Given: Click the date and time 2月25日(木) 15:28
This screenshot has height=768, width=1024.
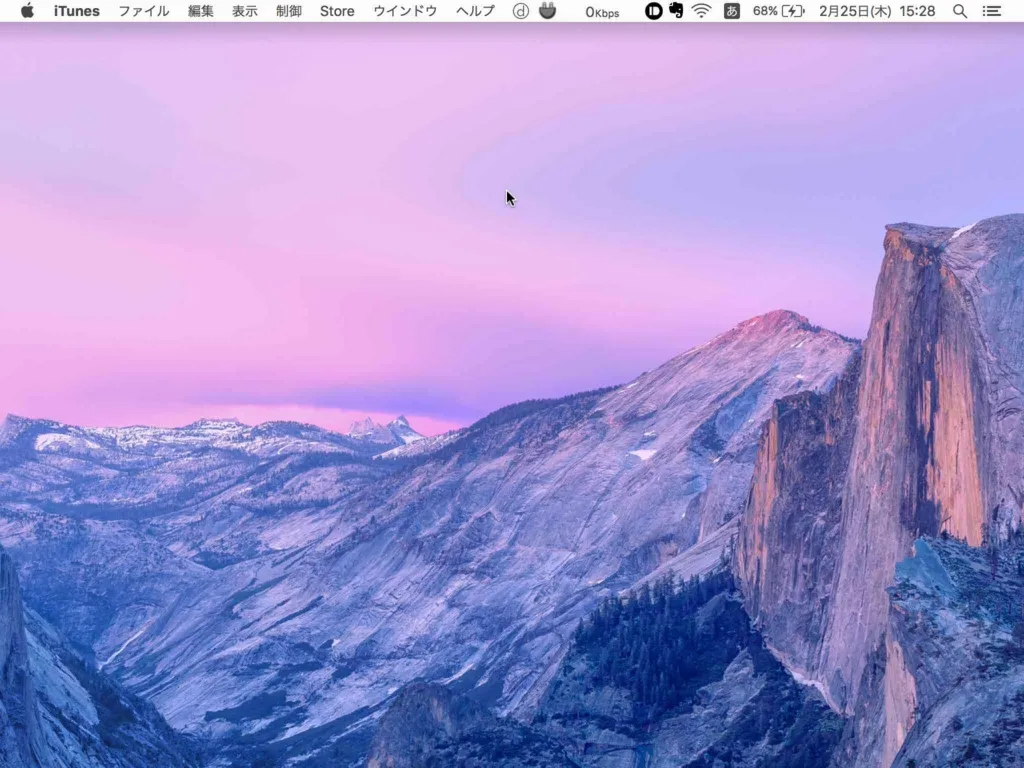Looking at the screenshot, I should coord(877,11).
